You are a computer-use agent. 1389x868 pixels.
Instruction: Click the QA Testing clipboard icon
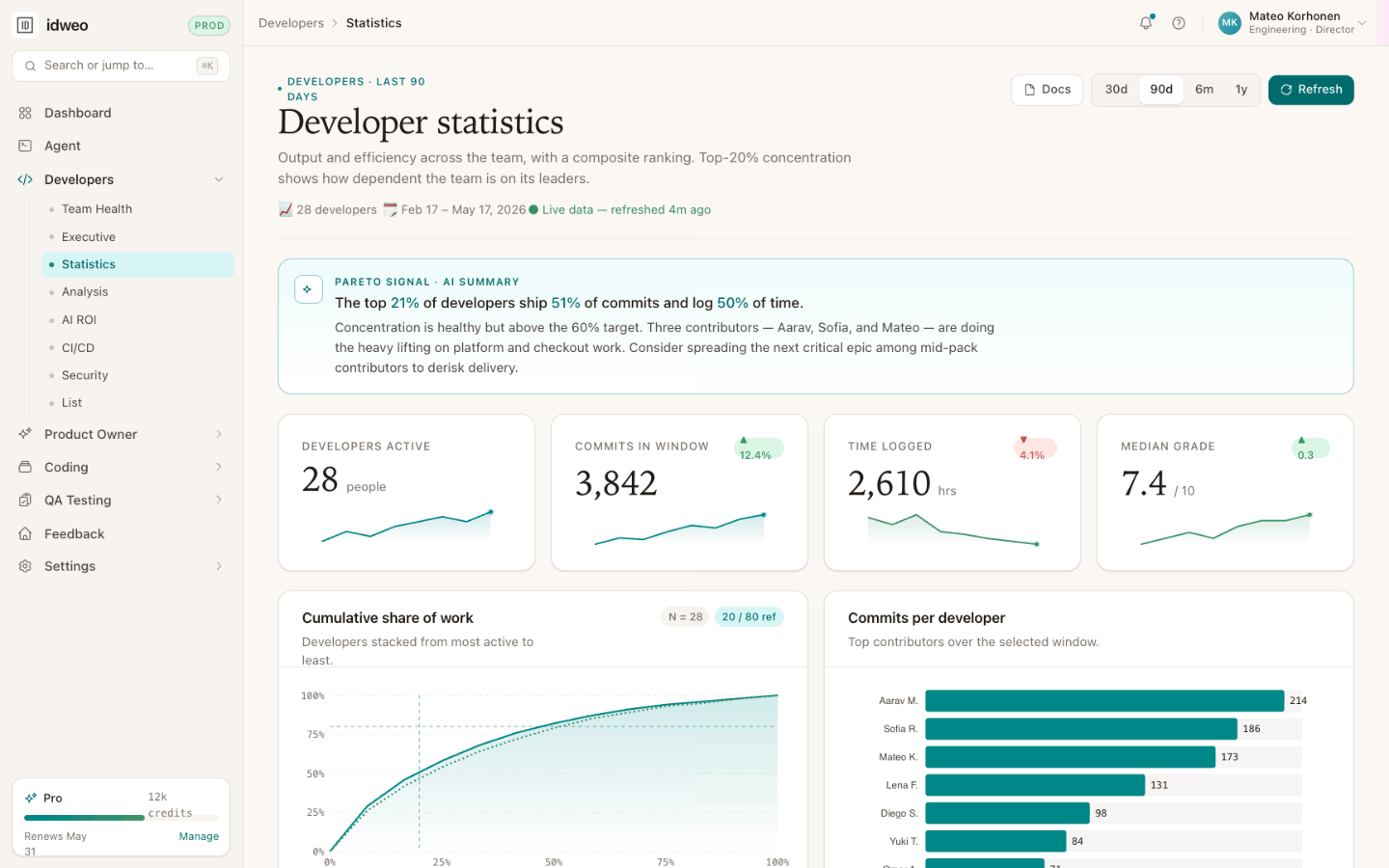click(x=25, y=500)
